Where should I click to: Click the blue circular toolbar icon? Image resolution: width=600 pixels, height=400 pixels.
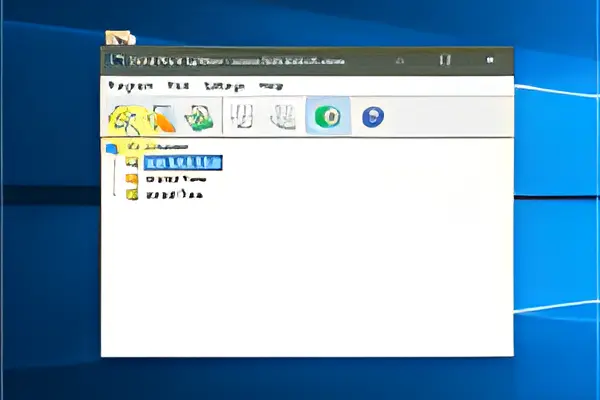[373, 116]
